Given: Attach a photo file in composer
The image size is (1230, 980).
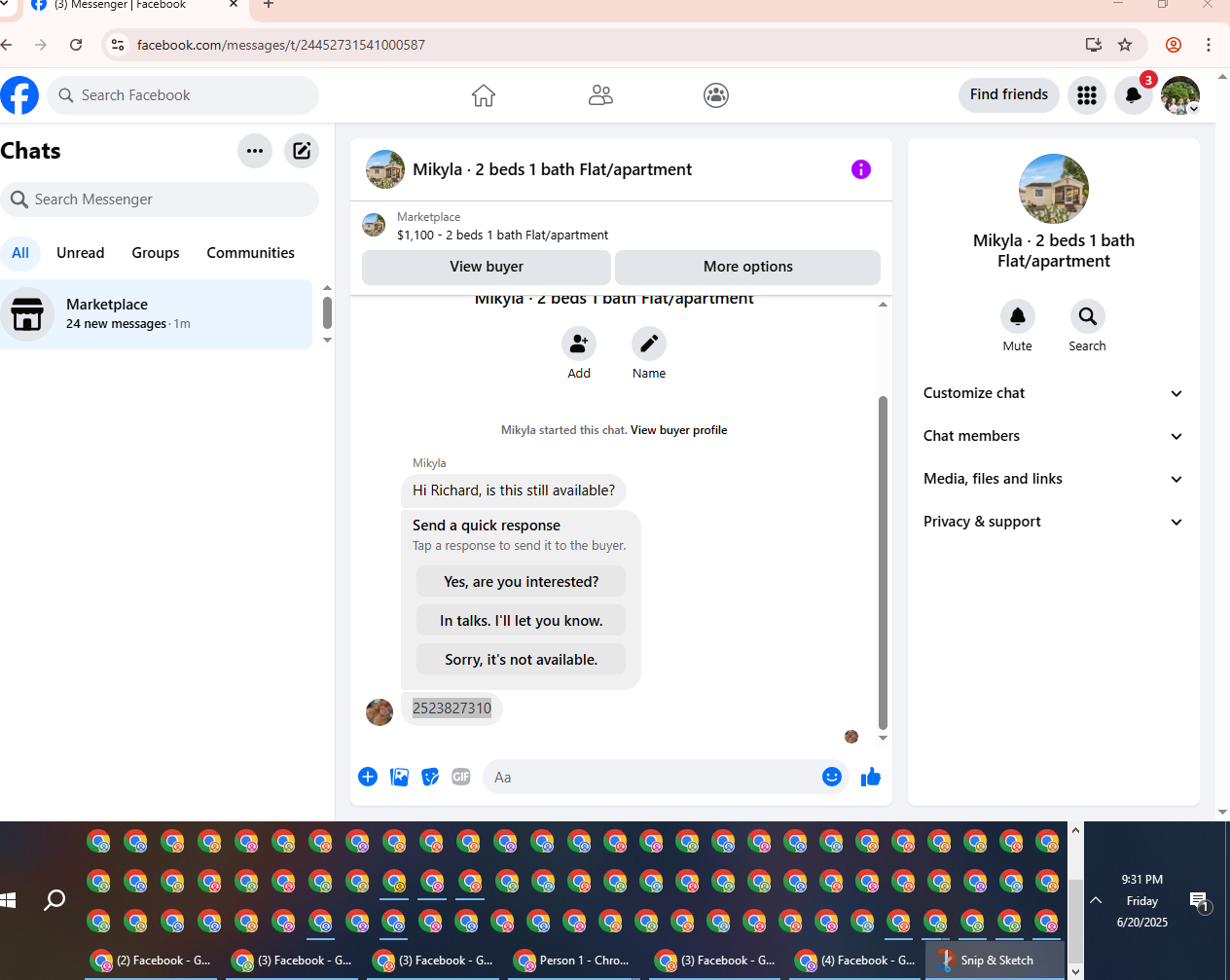Looking at the screenshot, I should (x=399, y=777).
